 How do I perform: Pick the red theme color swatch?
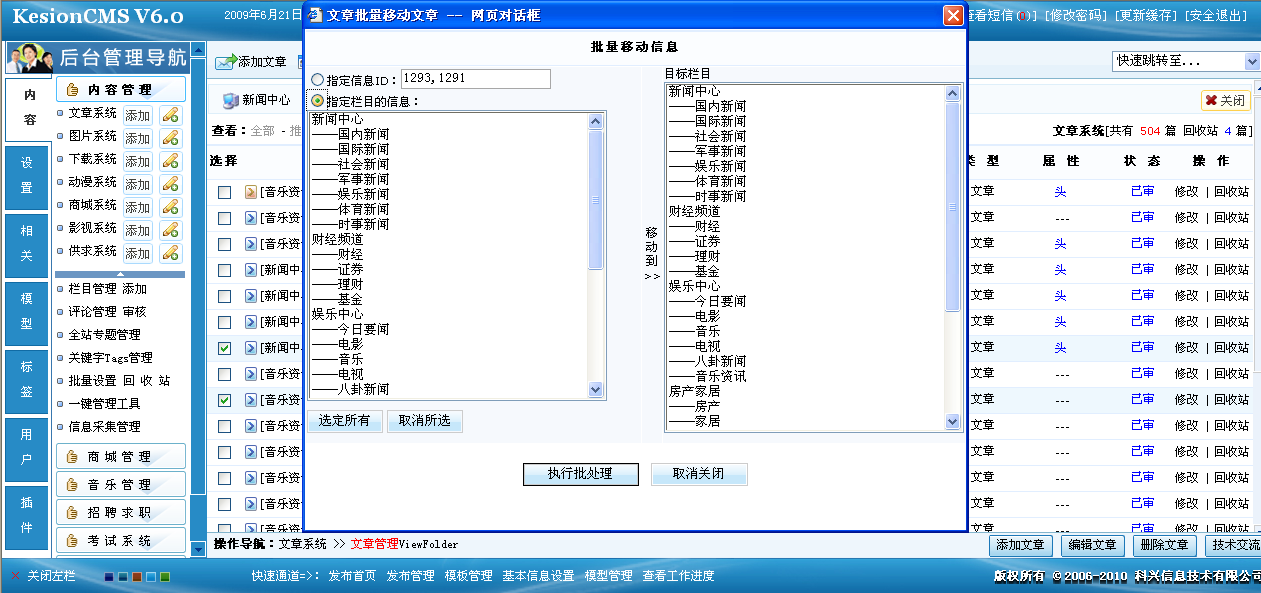pos(137,577)
